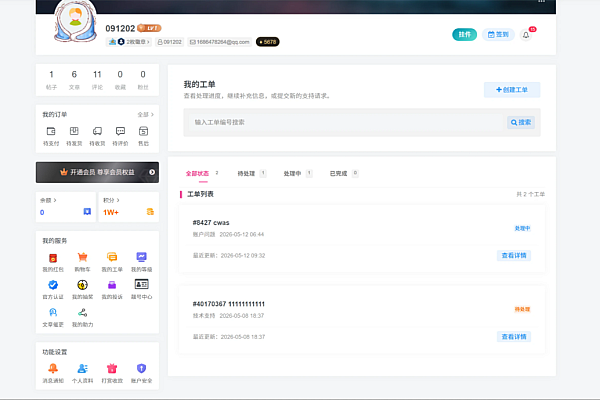This screenshot has width=600, height=400.
Task: Click the 搜索 search button
Action: tap(521, 122)
